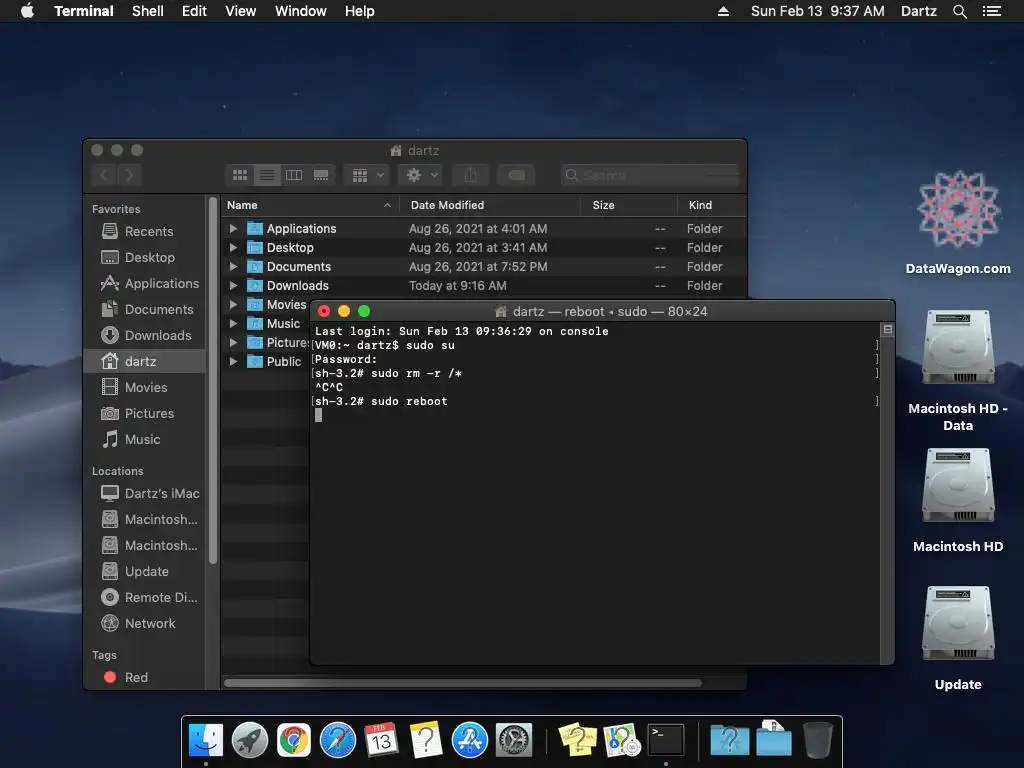Screen dimensions: 1024x768
Task: Click the eject icon in menu bar
Action: coord(723,11)
